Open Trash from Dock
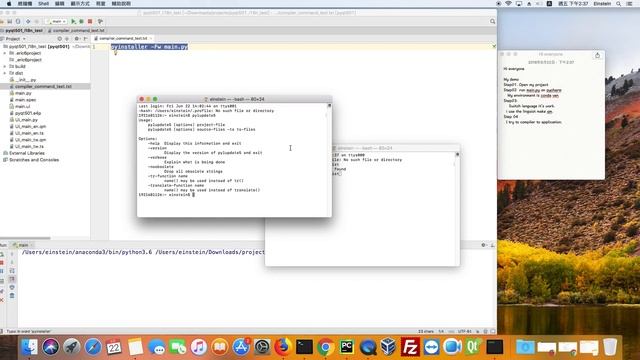Viewport: 640px width, 360px height. (x=610, y=347)
